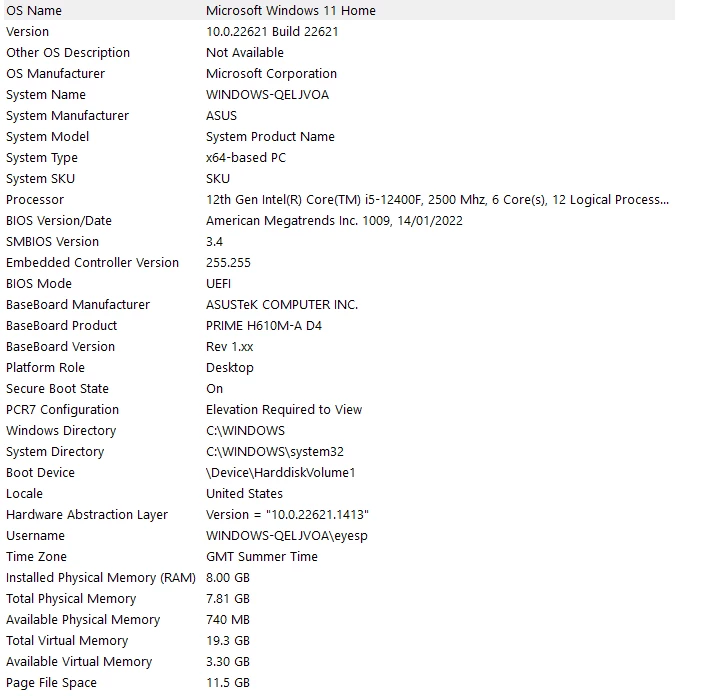Screen dimensions: 719x696
Task: Select the BIOS Version/Date label
Action: click(x=59, y=221)
